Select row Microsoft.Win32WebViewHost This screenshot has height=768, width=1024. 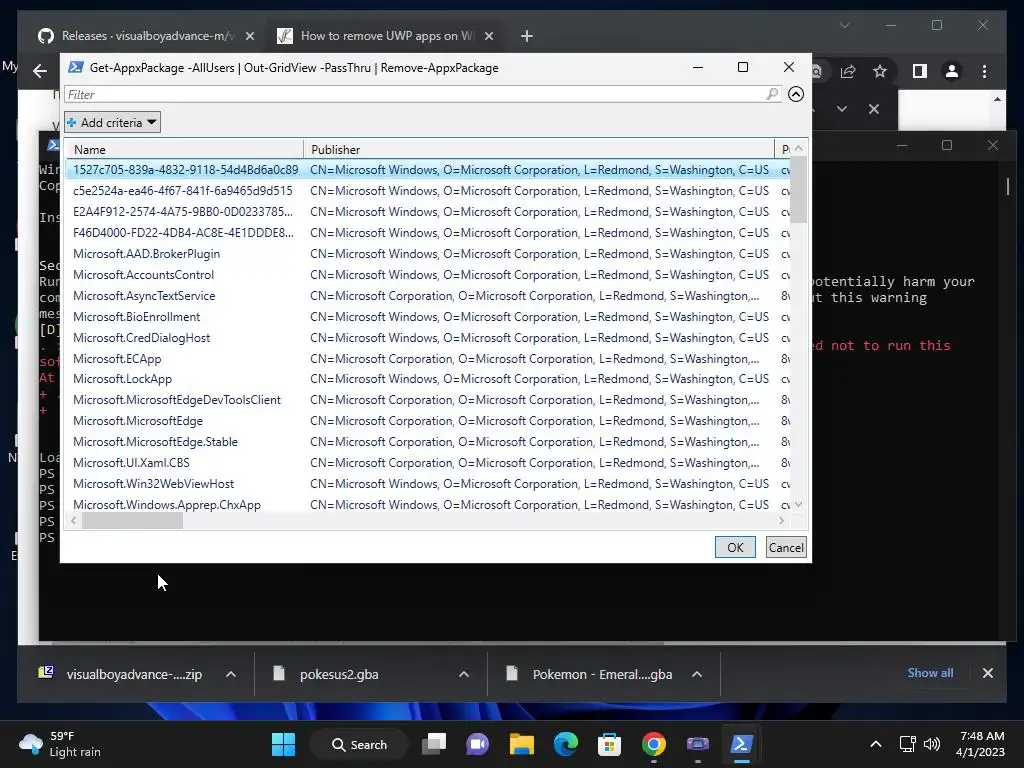tap(428, 484)
